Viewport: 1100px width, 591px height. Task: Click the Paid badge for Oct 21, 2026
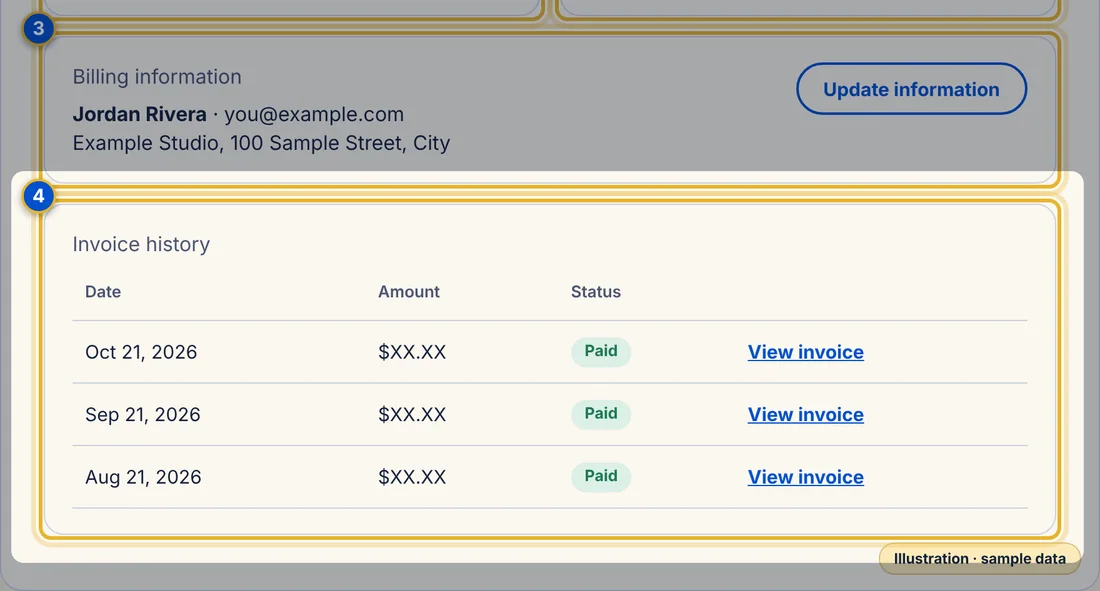point(601,351)
